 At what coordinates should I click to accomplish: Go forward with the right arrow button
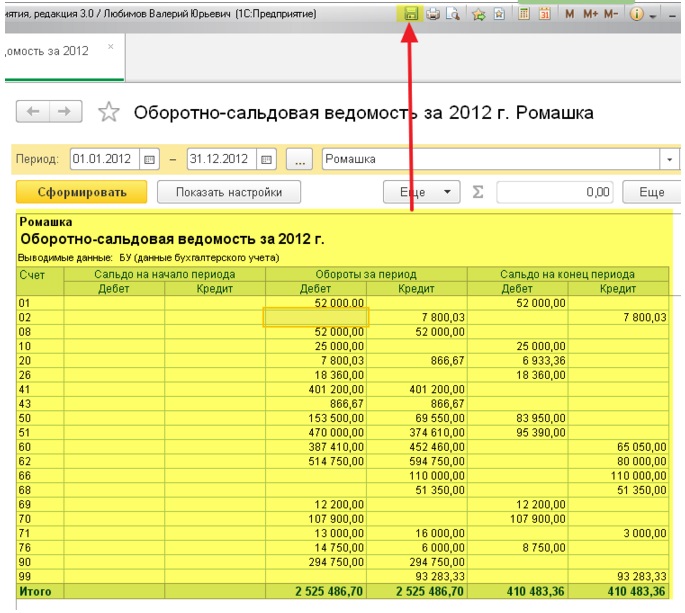coord(66,111)
